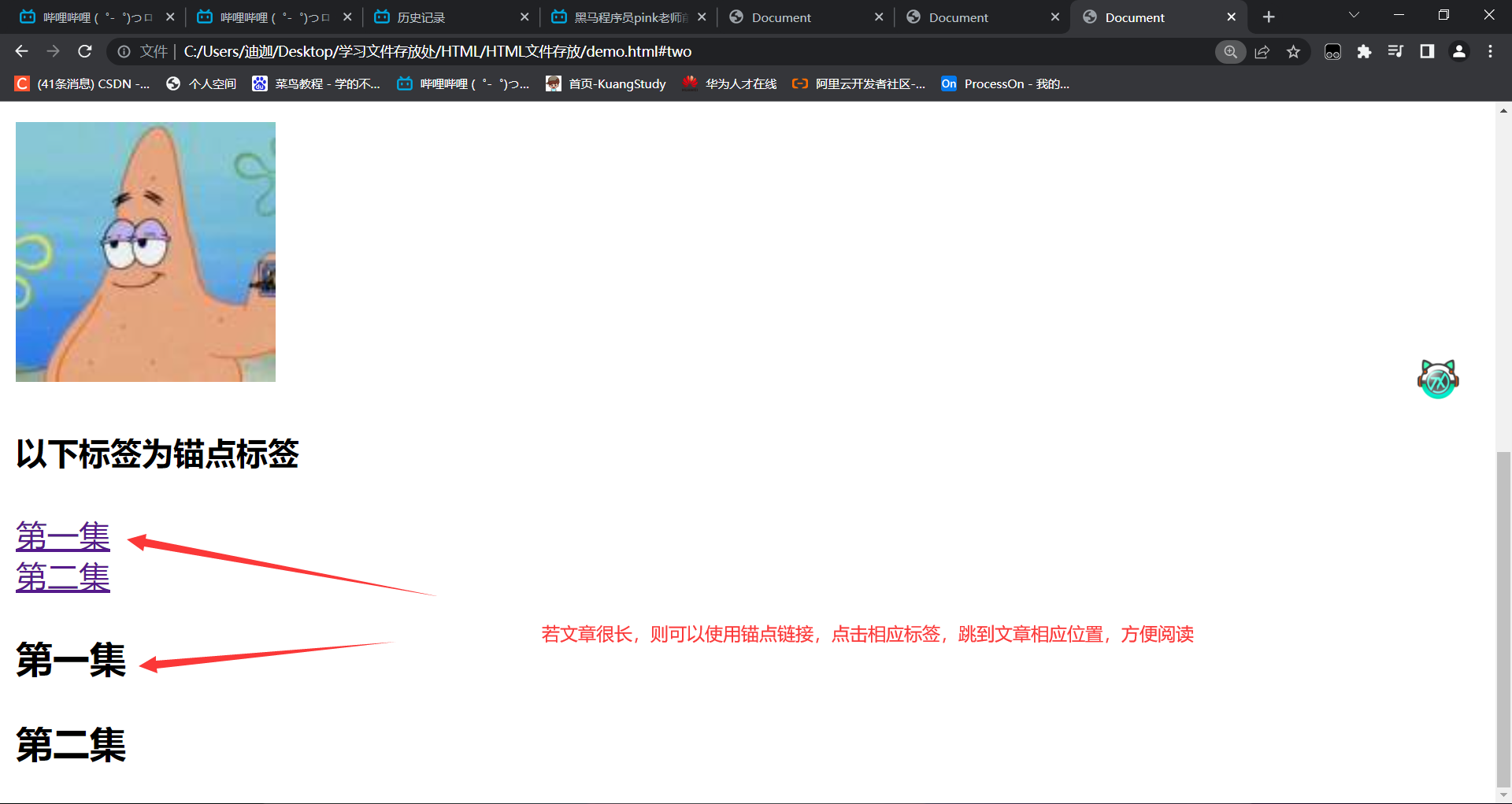
Task: Click the scrollbar up arrow
Action: pyautogui.click(x=1503, y=110)
